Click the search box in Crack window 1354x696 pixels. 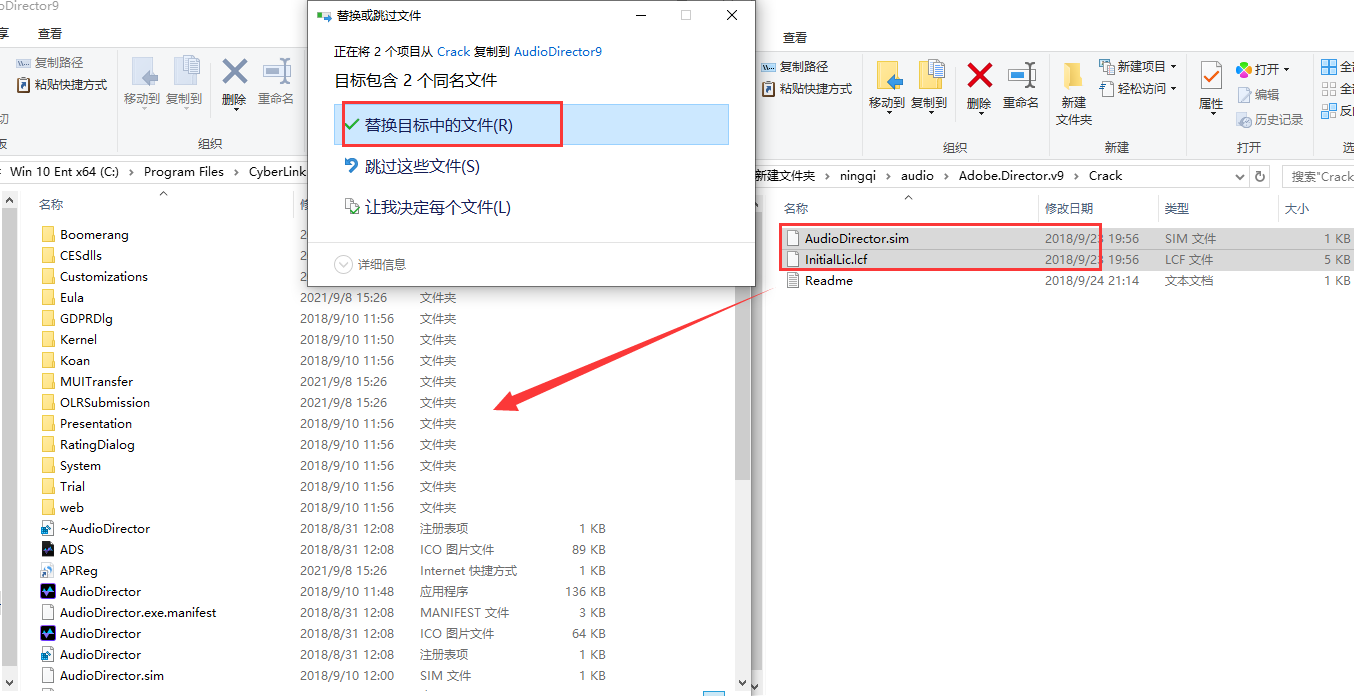[x=1318, y=176]
